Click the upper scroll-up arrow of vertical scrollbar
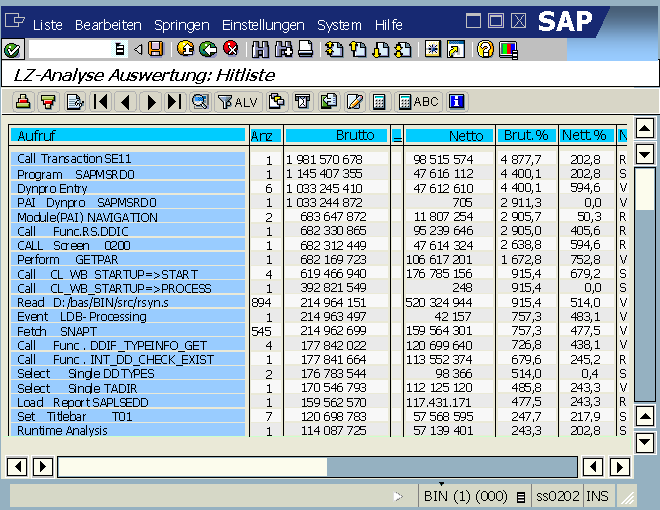Screen dimensions: 660x510 644,128
